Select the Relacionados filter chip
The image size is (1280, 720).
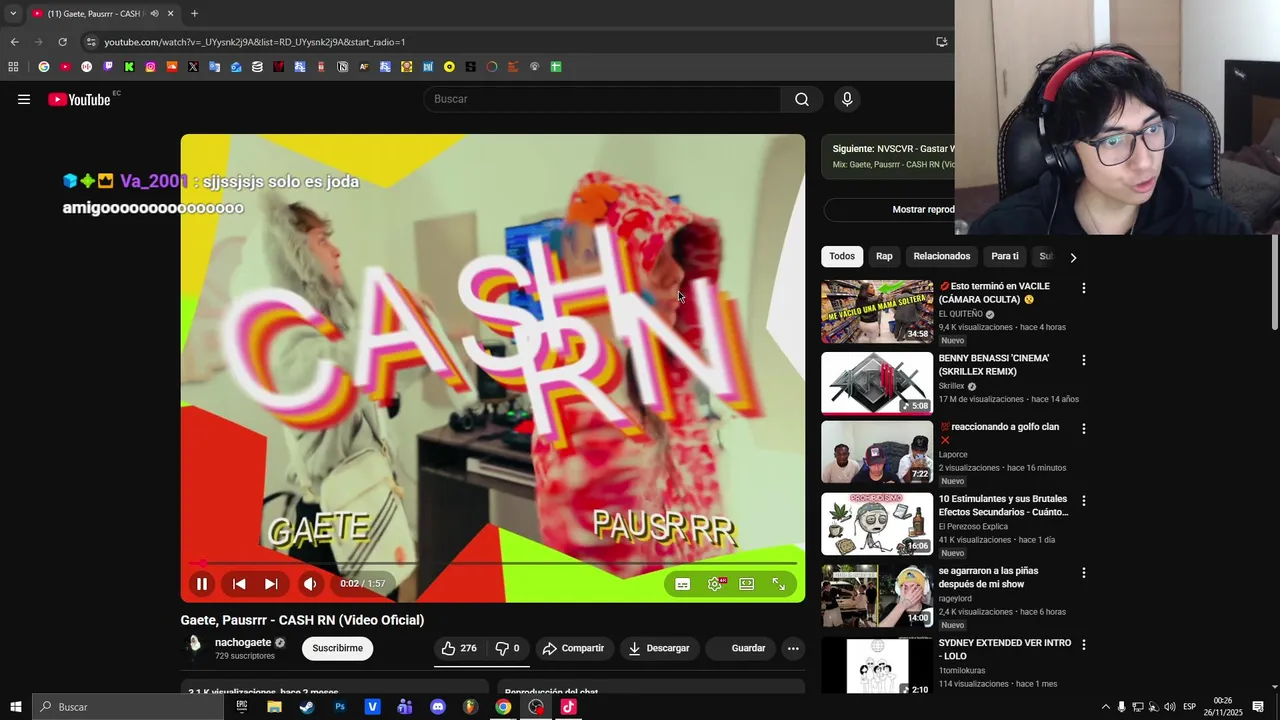point(942,256)
